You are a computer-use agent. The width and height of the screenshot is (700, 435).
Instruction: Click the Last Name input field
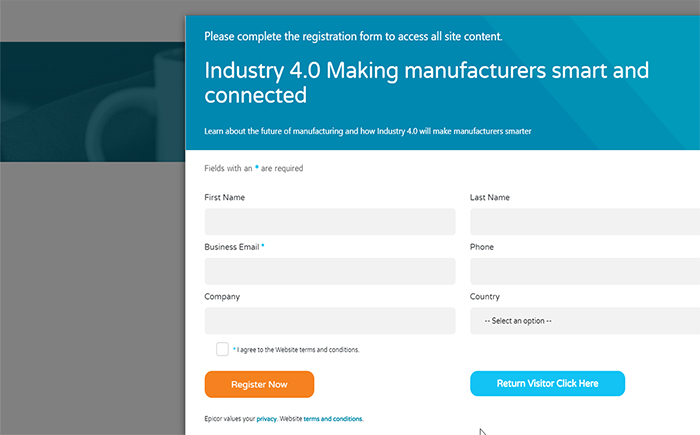(585, 222)
